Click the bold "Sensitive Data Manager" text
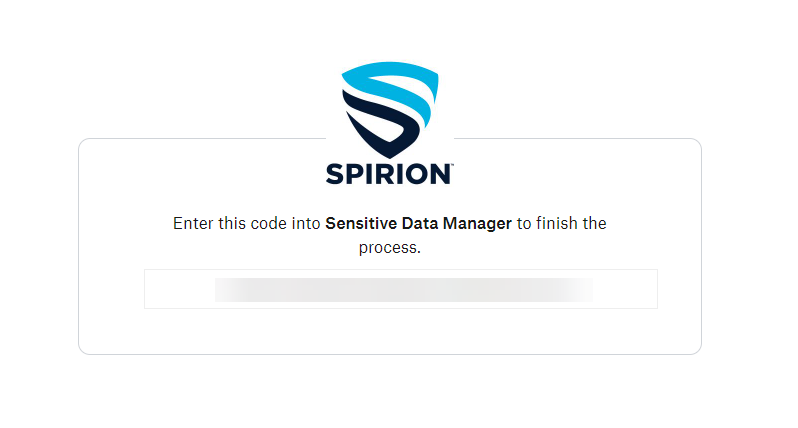The image size is (798, 428). 418,223
